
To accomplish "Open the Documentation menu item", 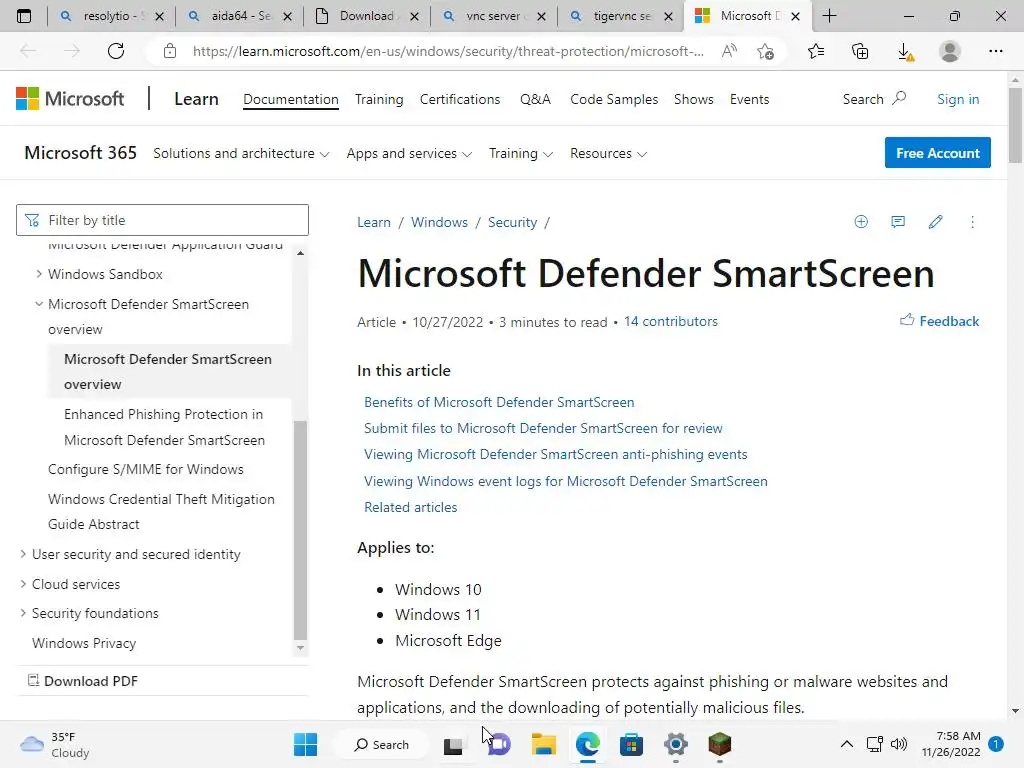I will (291, 99).
